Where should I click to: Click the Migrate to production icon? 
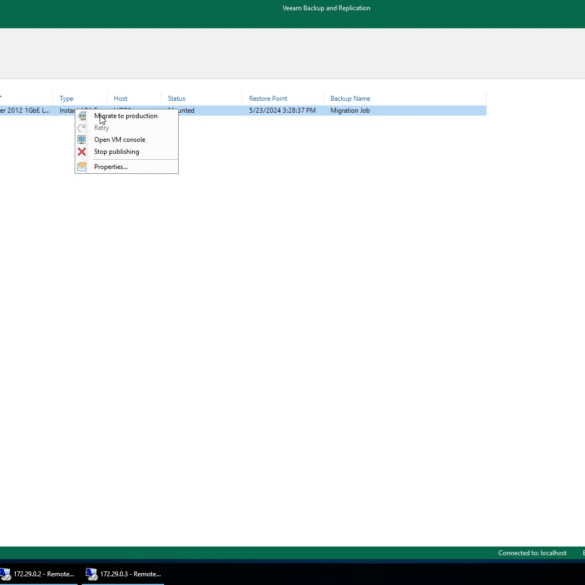[x=82, y=116]
